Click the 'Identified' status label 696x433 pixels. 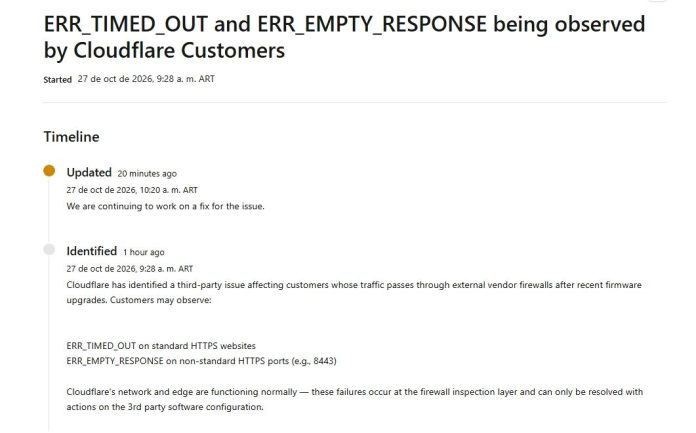tap(91, 251)
